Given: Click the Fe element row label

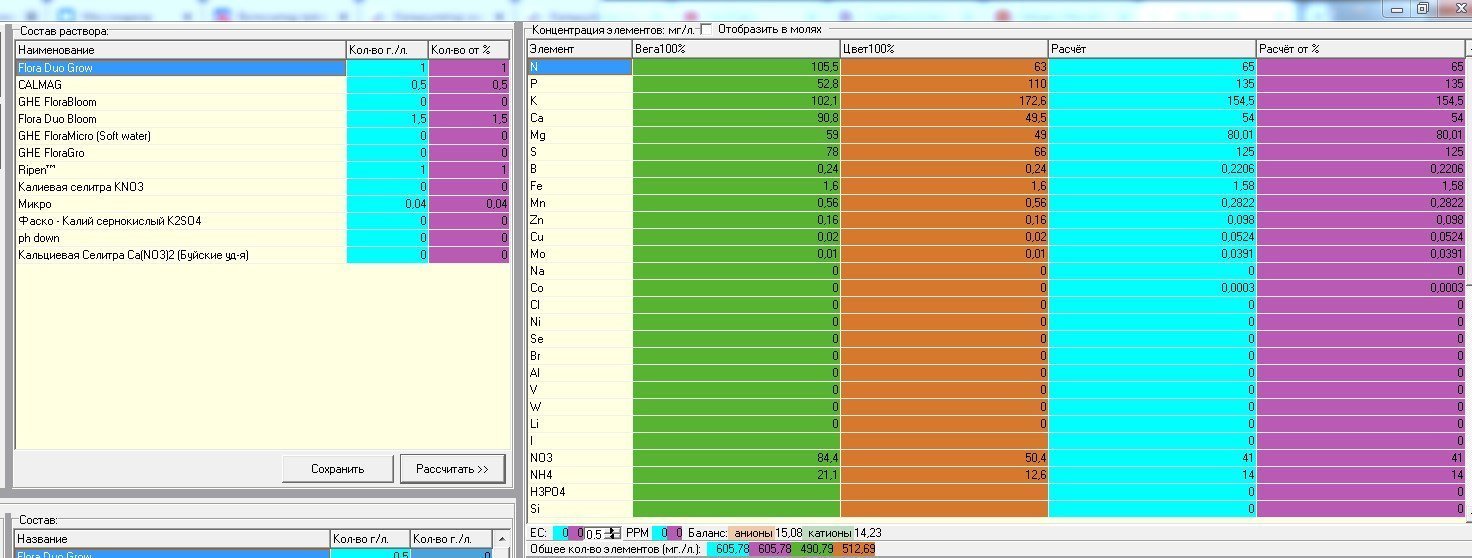Looking at the screenshot, I should coord(580,185).
